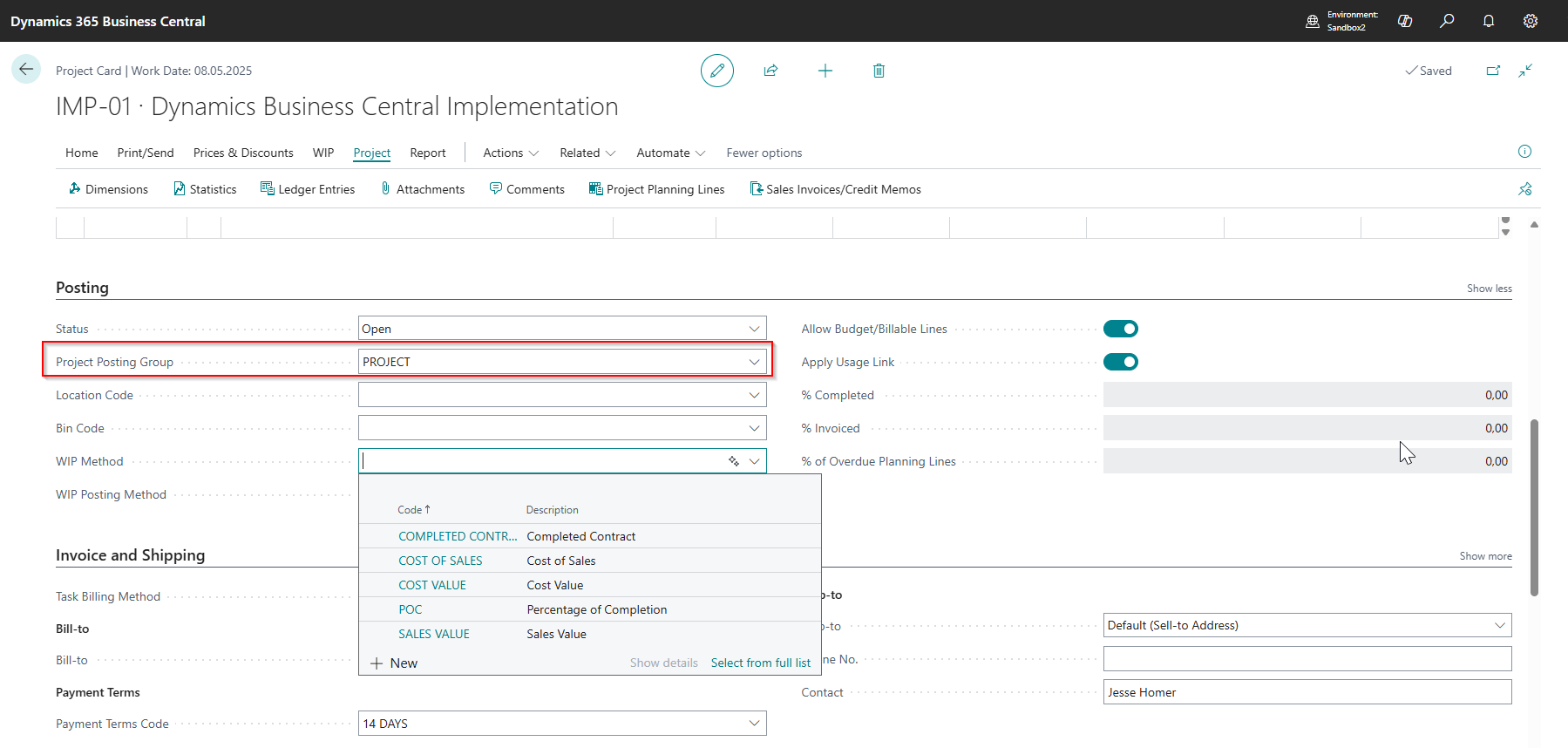Open Sales Invoices/Credit Memos action
Image resolution: width=1568 pixels, height=748 pixels.
coord(835,189)
